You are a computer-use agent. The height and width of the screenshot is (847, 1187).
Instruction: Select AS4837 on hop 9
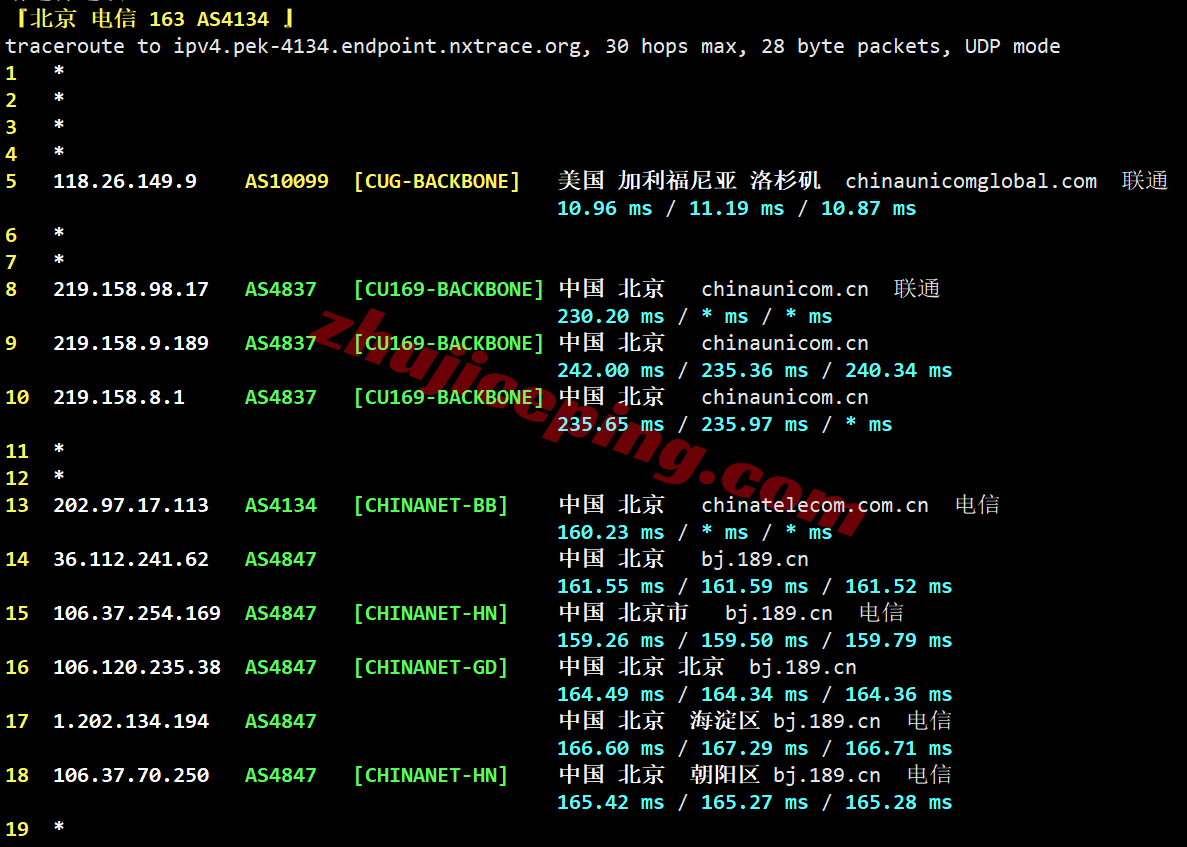(281, 344)
